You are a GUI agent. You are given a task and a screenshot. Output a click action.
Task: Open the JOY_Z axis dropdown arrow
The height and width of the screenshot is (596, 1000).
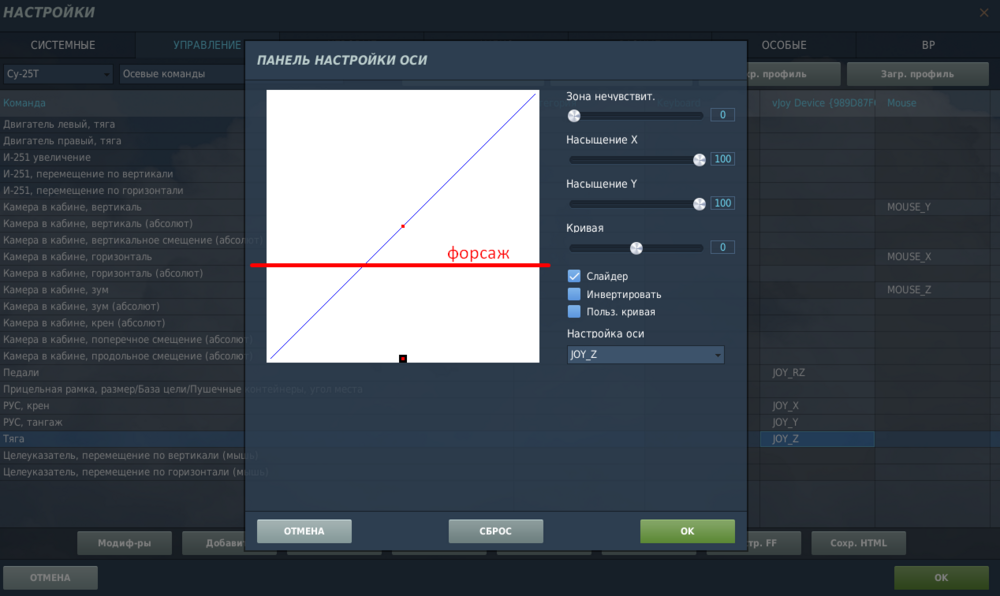coord(718,354)
